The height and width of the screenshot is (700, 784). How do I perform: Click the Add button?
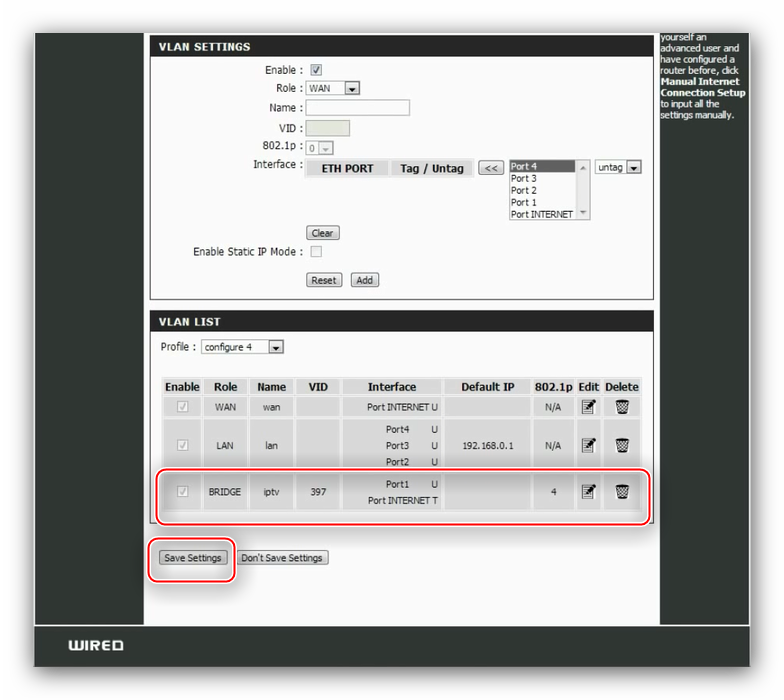coord(364,280)
